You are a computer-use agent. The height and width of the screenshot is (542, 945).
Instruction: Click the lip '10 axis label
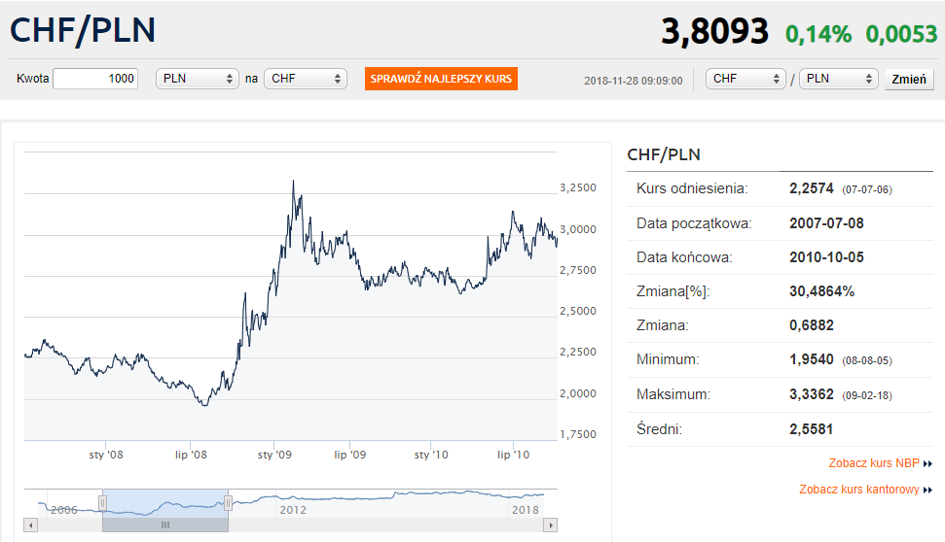tap(513, 455)
